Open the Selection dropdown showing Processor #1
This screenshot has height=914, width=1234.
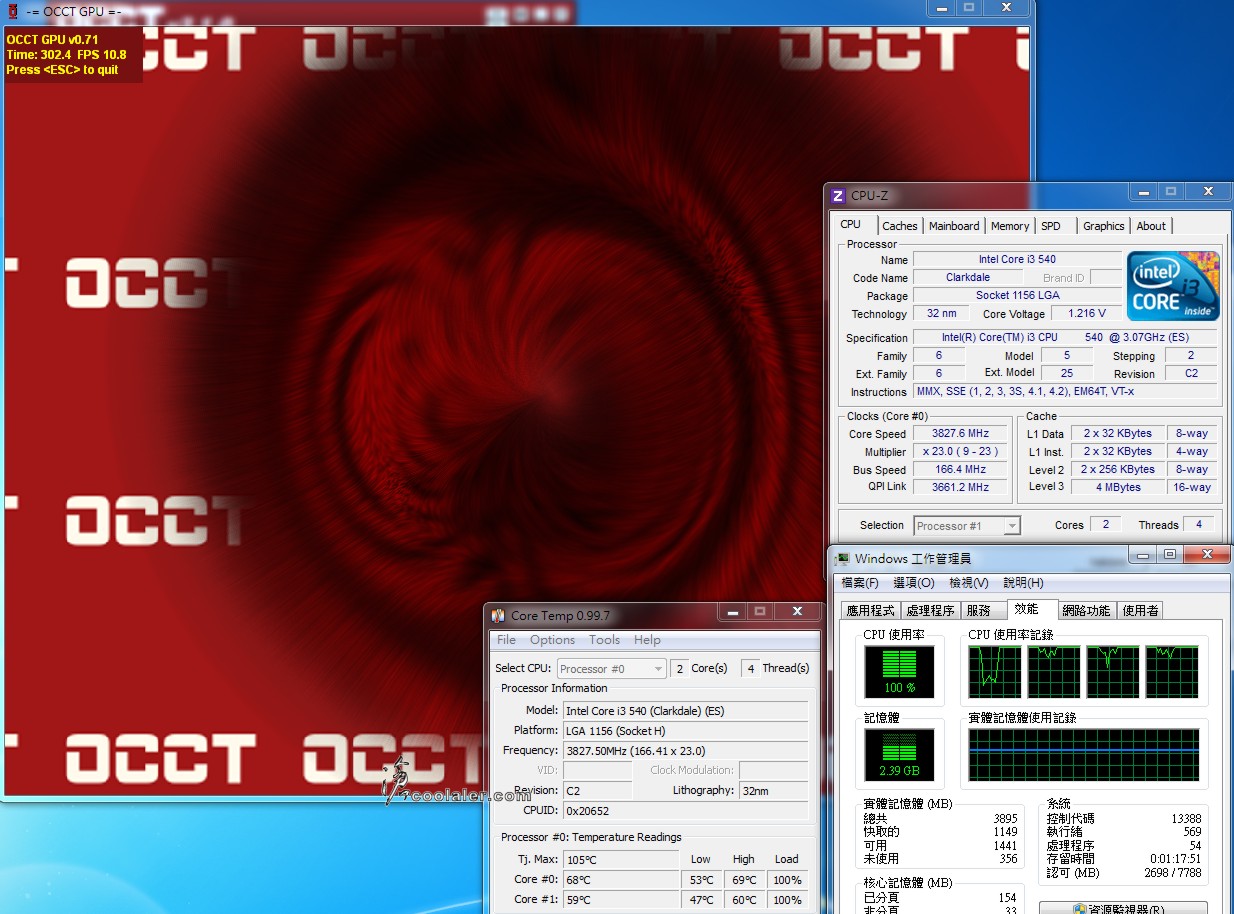[x=967, y=526]
